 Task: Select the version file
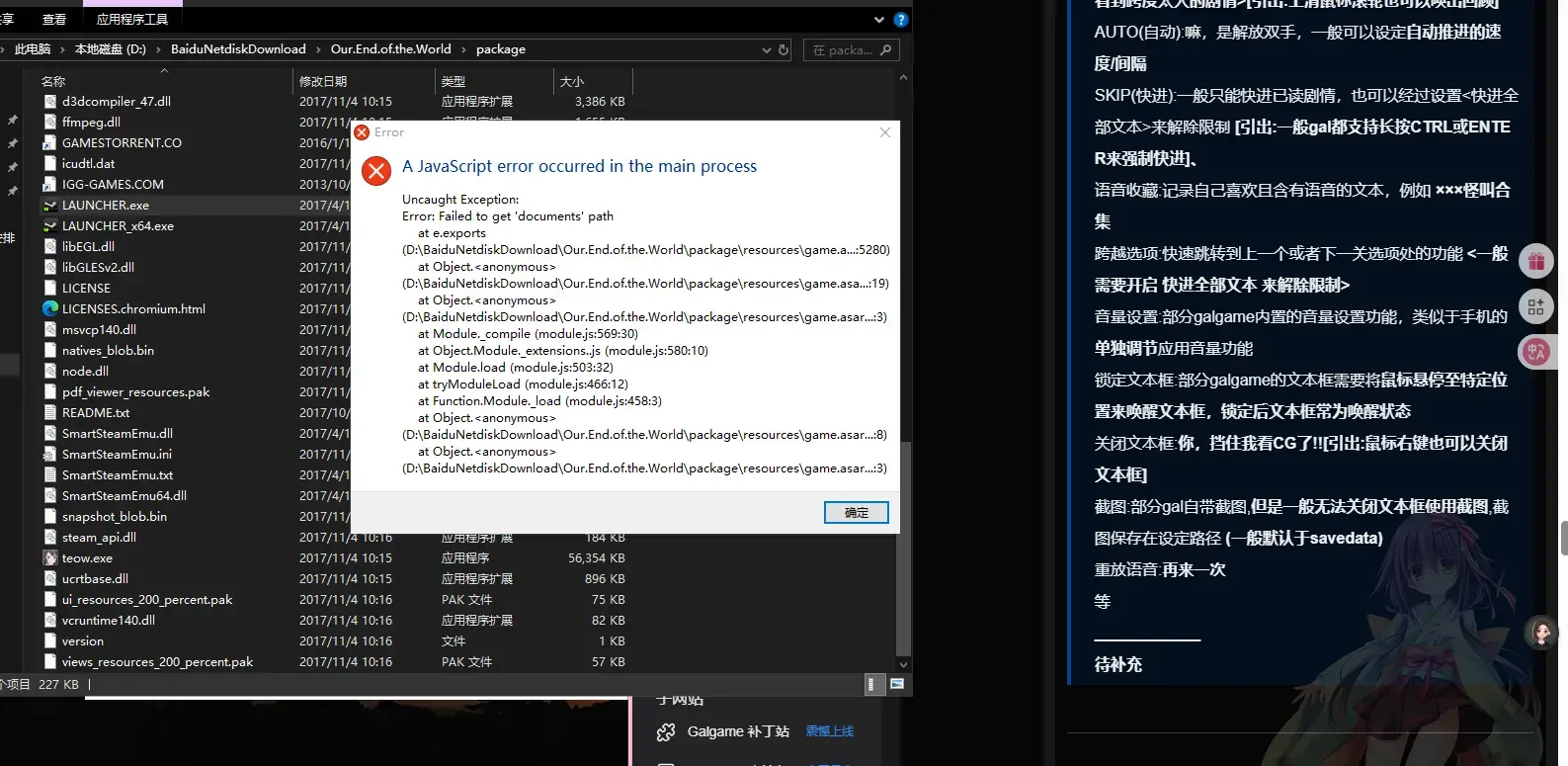pos(82,640)
